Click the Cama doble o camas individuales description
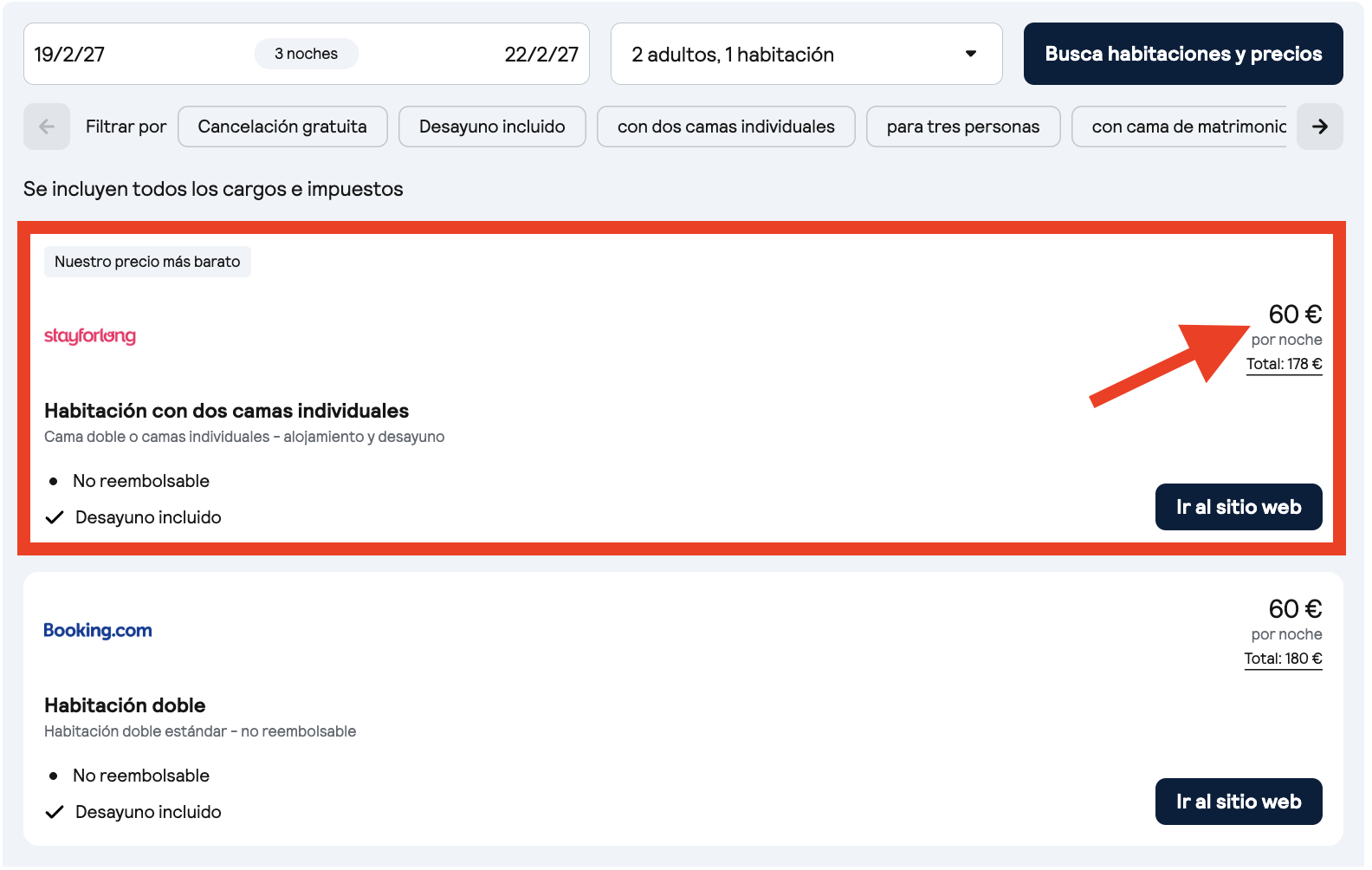Screen dimensions: 1372x870 pos(244,437)
